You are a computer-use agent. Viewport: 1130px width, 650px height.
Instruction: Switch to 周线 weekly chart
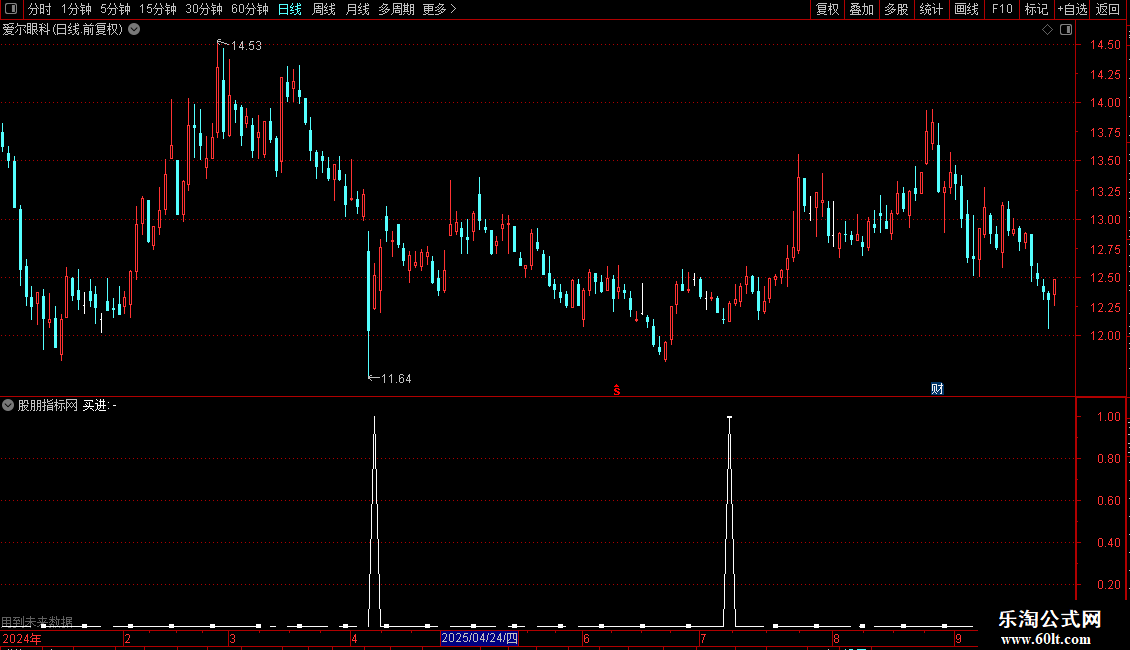(324, 9)
